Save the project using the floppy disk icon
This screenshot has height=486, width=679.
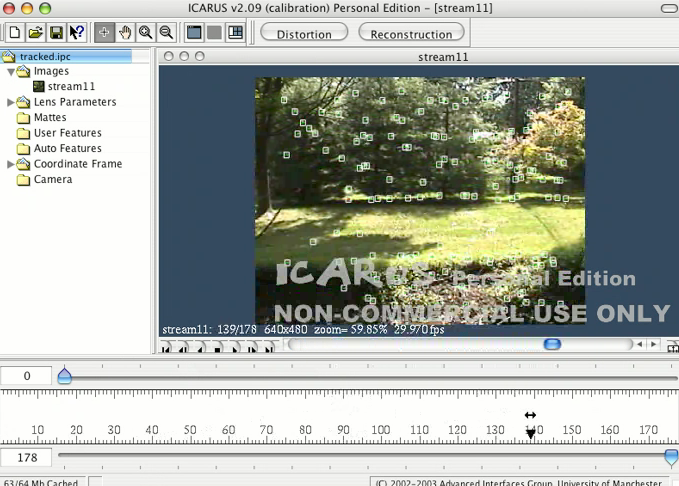pyautogui.click(x=56, y=32)
